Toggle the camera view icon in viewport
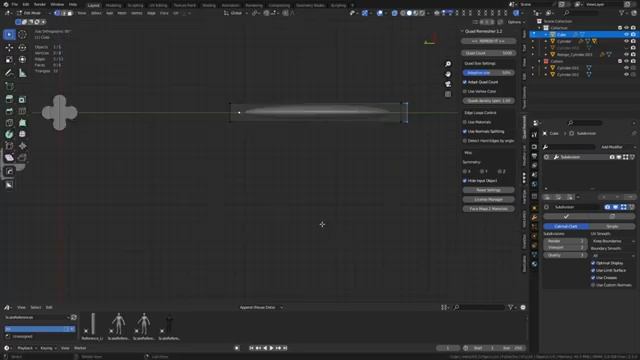Image resolution: width=640 pixels, height=360 pixels. click(x=448, y=84)
